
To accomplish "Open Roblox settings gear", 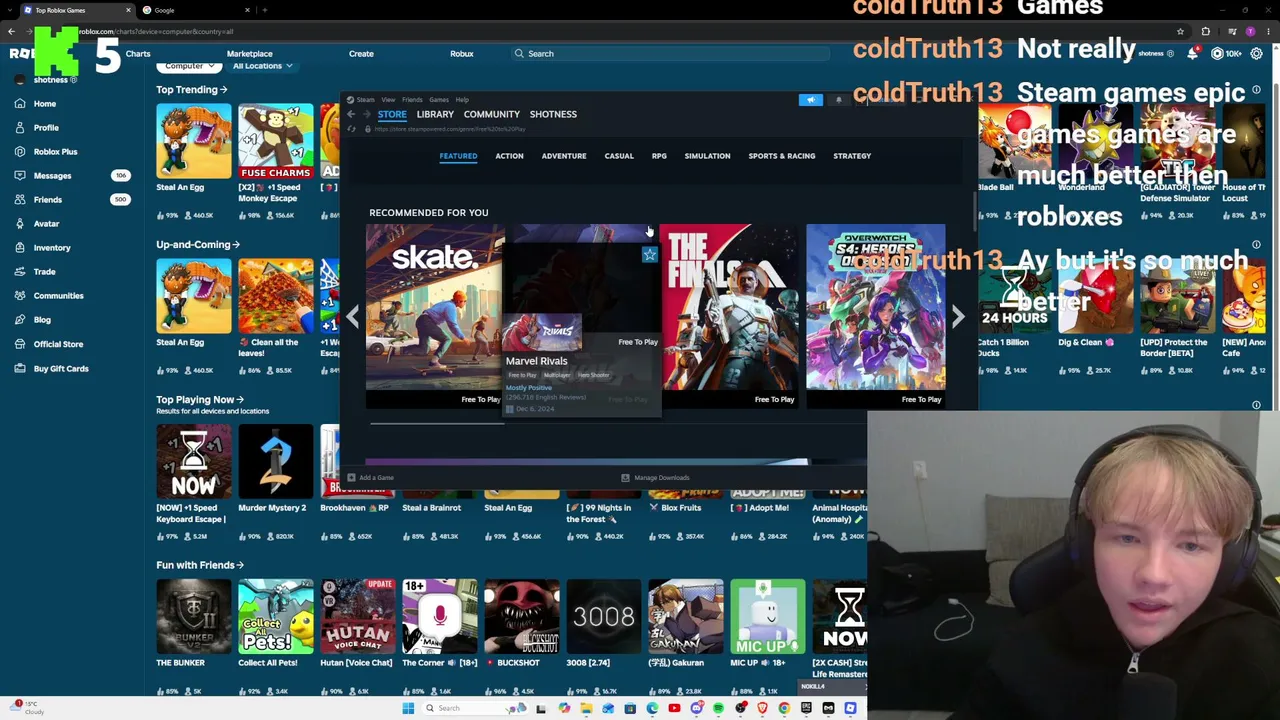I will [x=1256, y=54].
